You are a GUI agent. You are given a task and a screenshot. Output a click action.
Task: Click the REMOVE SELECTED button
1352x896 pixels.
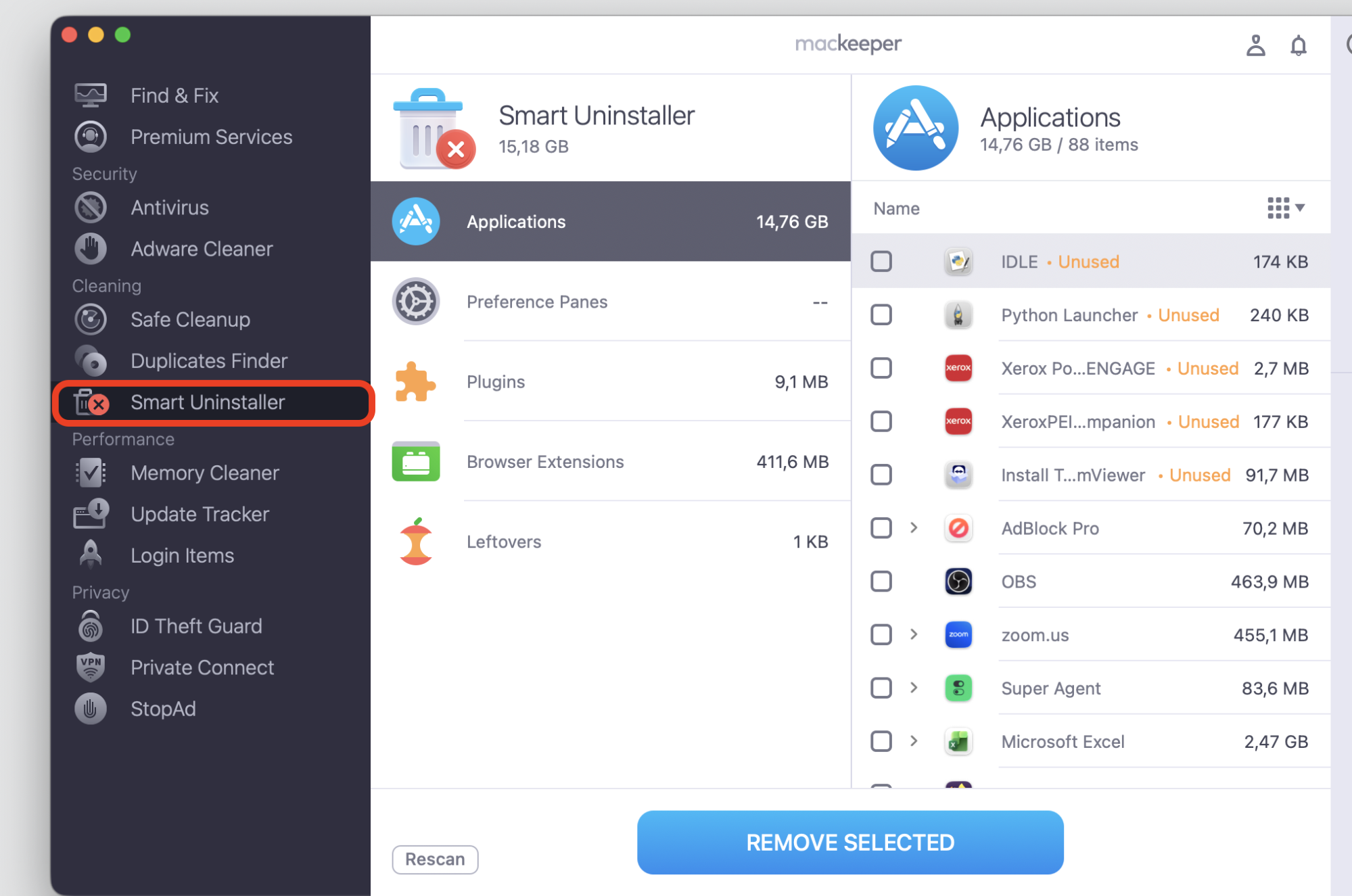[x=850, y=843]
